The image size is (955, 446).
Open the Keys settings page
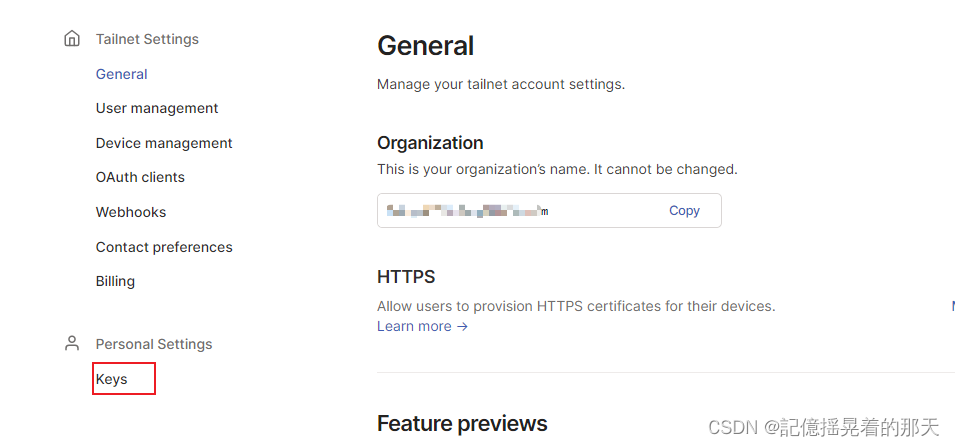pos(111,379)
